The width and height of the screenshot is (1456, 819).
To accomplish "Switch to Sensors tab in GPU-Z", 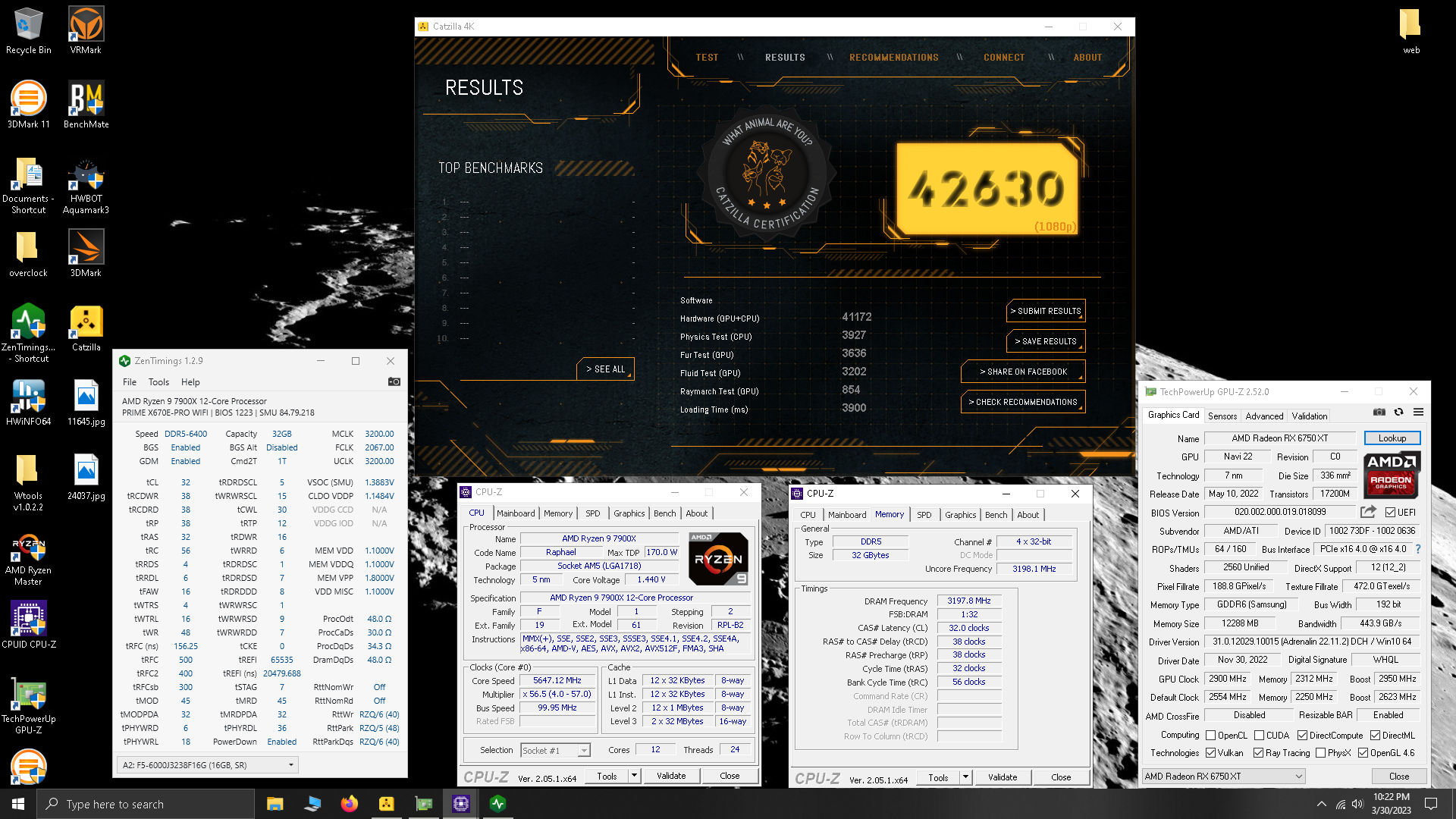I will tap(1222, 416).
